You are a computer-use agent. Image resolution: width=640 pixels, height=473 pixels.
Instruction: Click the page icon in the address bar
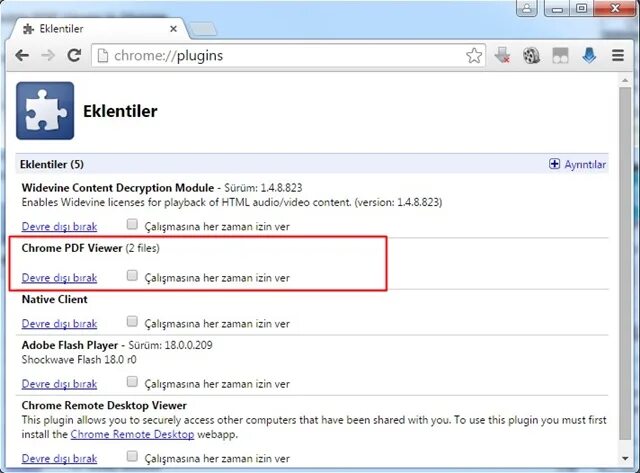tap(103, 56)
